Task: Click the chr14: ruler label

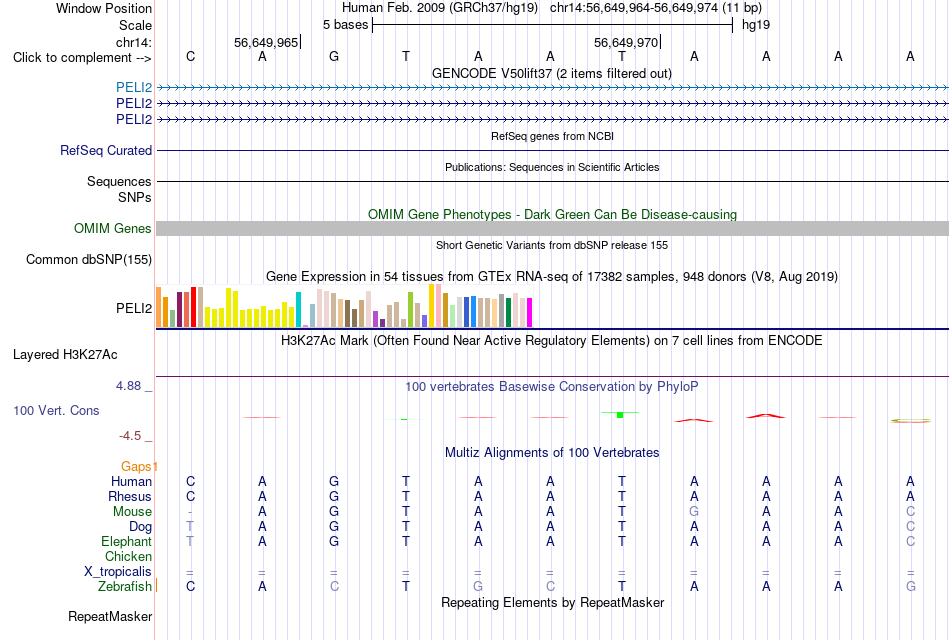Action: coord(133,42)
